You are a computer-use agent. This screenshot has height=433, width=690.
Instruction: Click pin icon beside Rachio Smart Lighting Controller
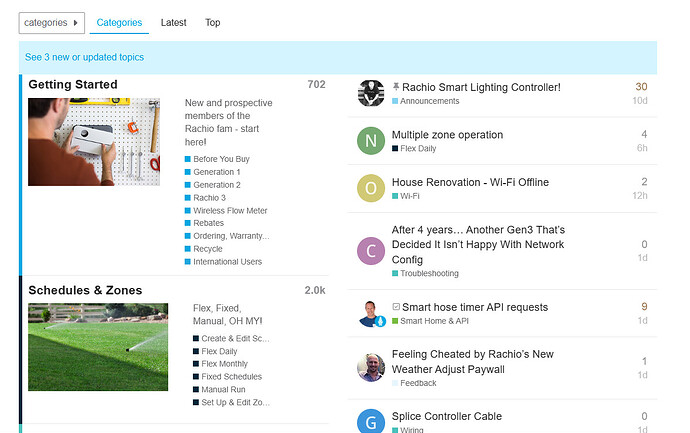coord(396,87)
